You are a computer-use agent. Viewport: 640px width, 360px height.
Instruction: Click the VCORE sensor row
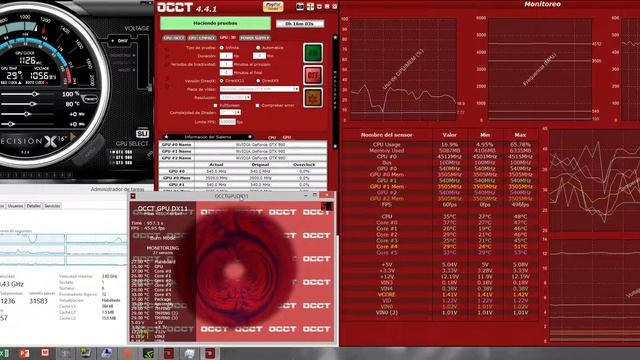click(440, 294)
